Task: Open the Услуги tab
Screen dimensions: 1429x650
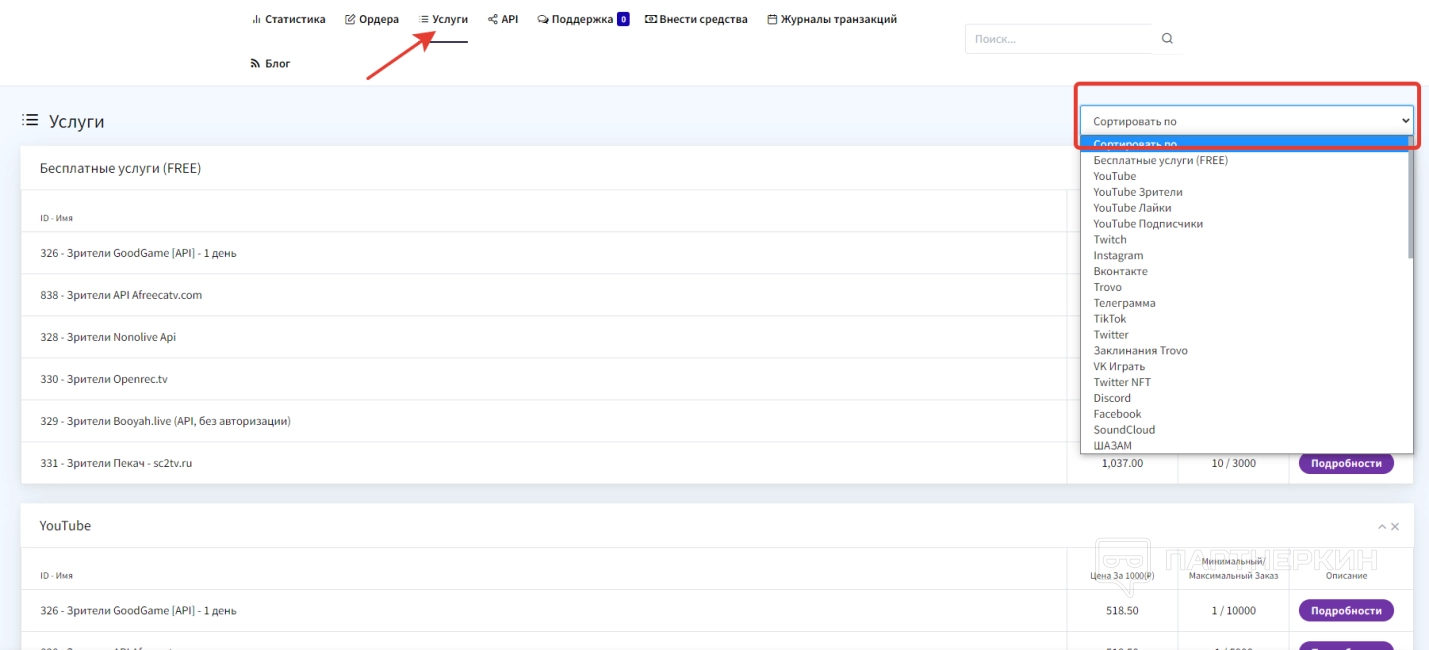Action: pos(443,19)
